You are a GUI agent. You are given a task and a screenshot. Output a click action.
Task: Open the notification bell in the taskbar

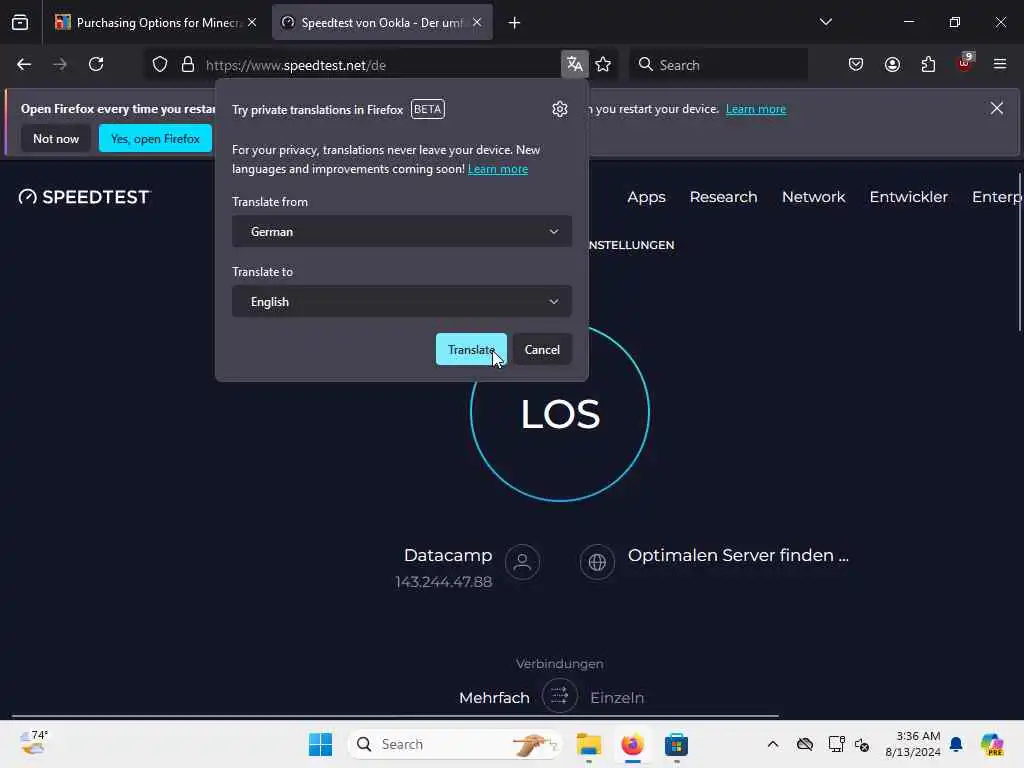(956, 744)
